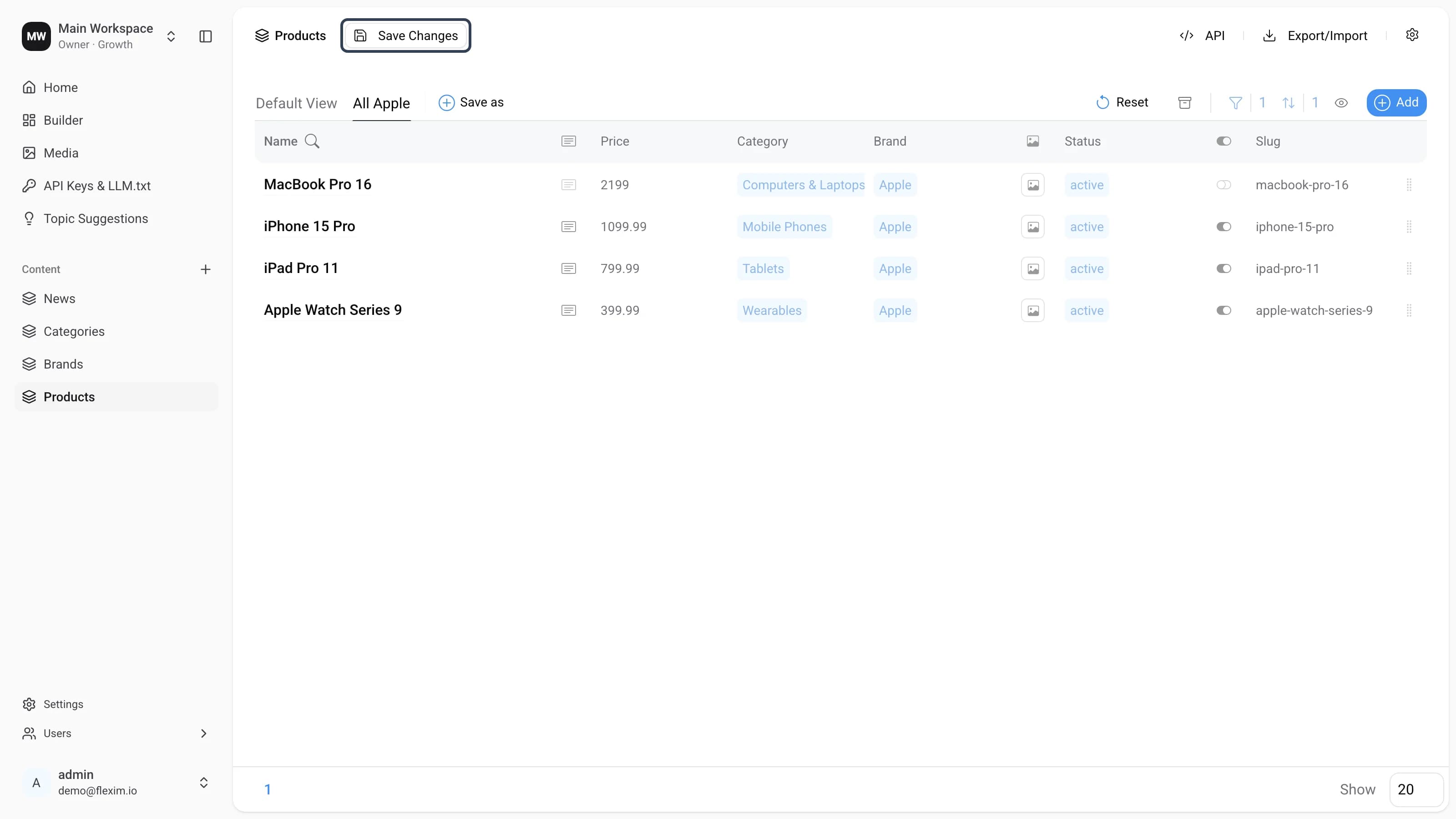The width and height of the screenshot is (1456, 819).
Task: Open Brands collection in sidebar
Action: pyautogui.click(x=116, y=364)
